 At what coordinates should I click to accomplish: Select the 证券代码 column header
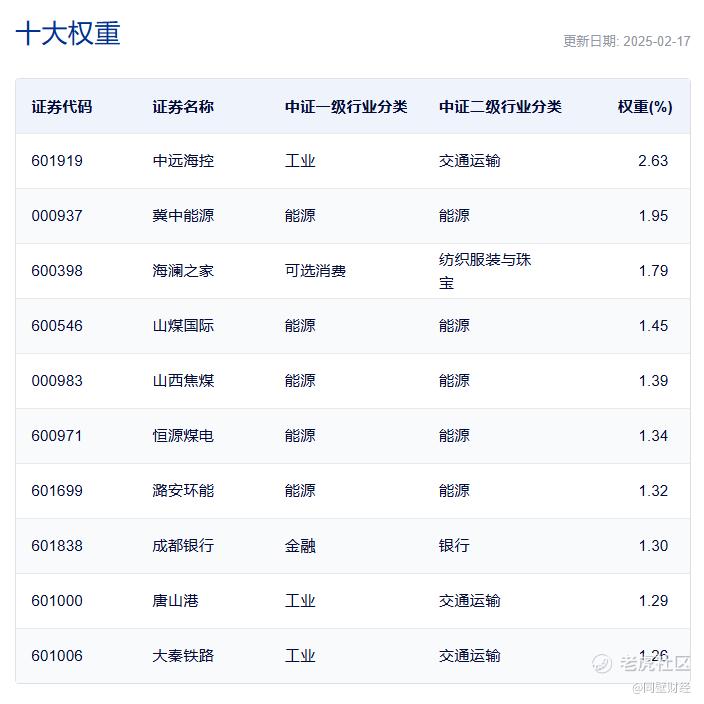(62, 107)
